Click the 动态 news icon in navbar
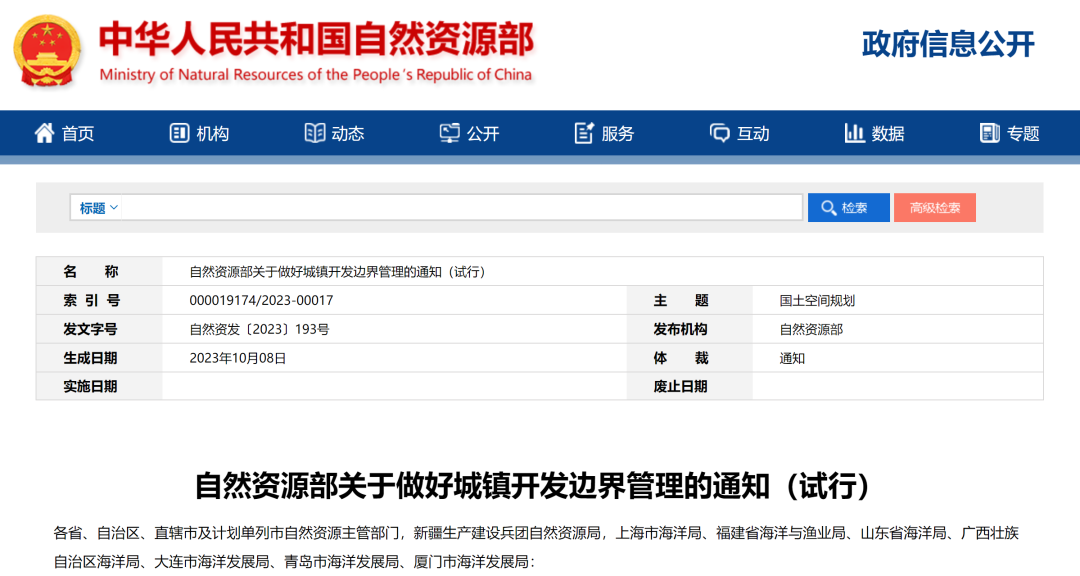The image size is (1080, 576). (315, 132)
